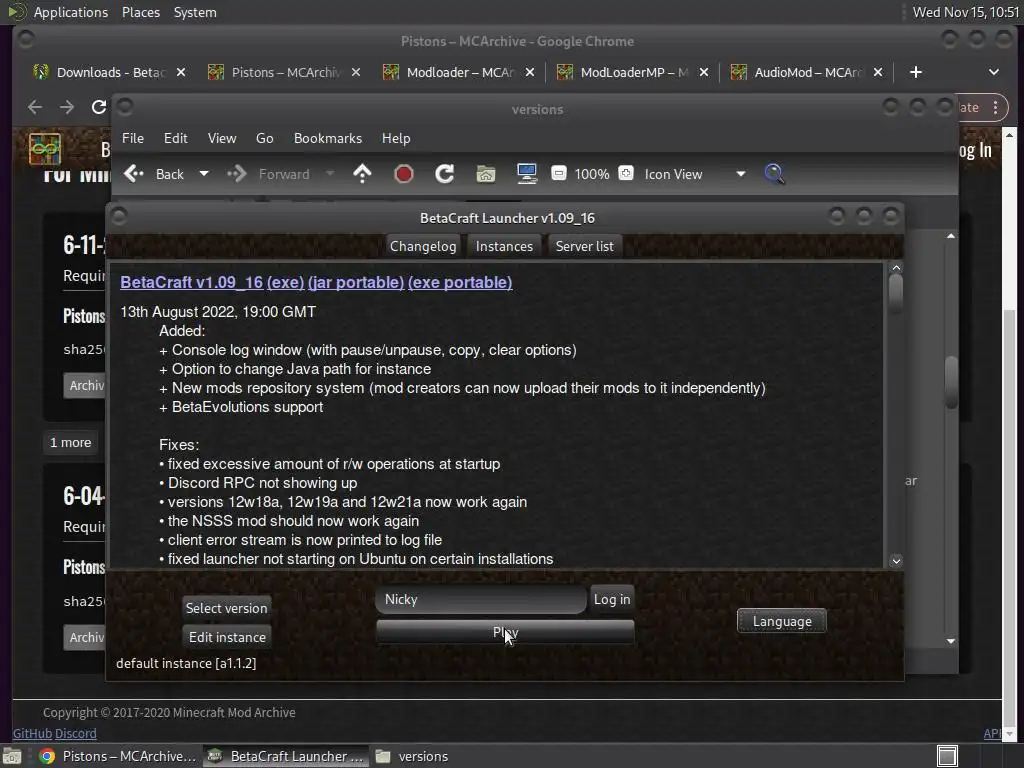Click the show desktop icon in taskbar

(x=11, y=756)
